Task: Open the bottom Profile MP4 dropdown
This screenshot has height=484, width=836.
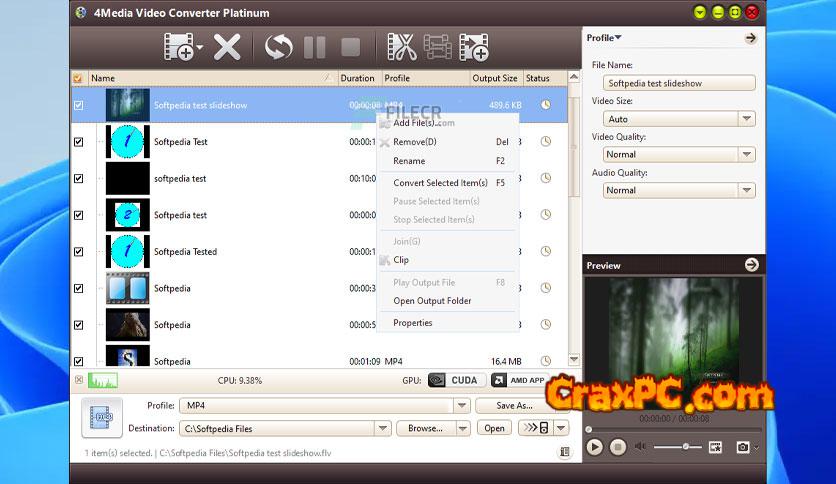Action: 462,406
